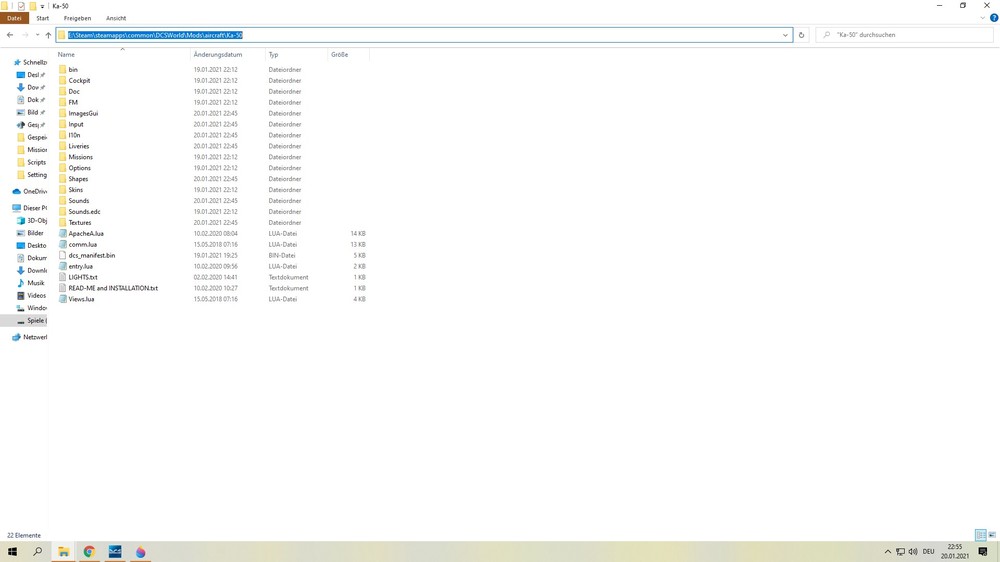Open Videos in navigation pane
1000x562 pixels.
click(32, 295)
